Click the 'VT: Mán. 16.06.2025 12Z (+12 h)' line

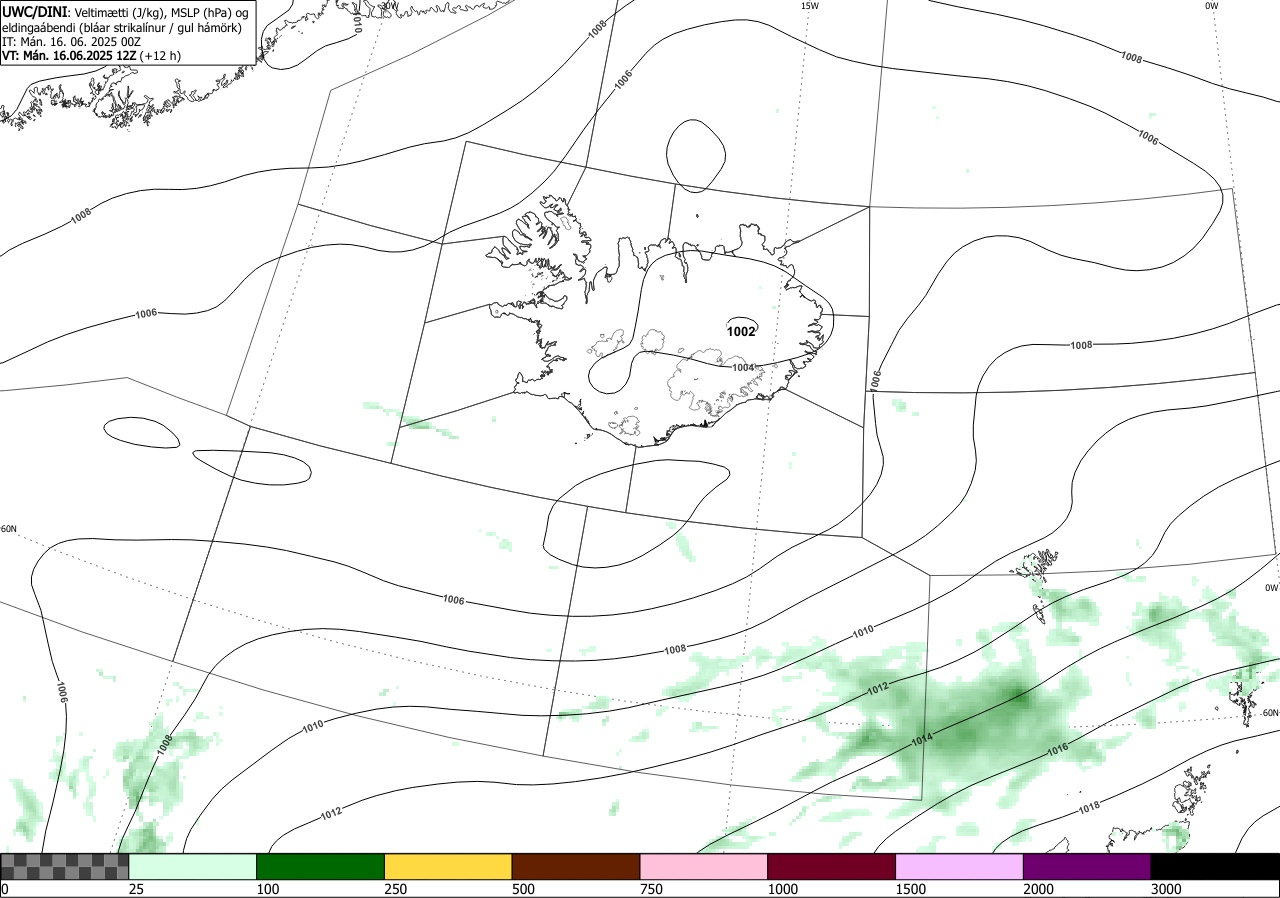coord(92,56)
